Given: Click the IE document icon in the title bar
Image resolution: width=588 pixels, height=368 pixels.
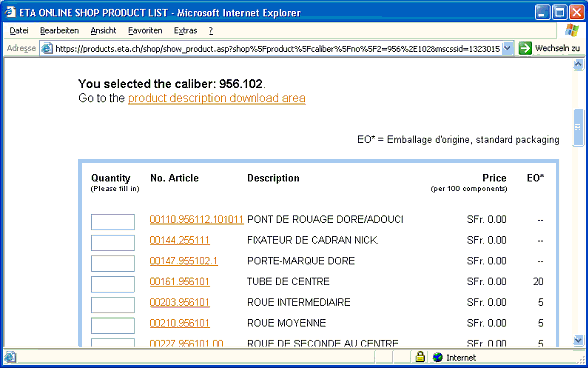Looking at the screenshot, I should 10,12.
